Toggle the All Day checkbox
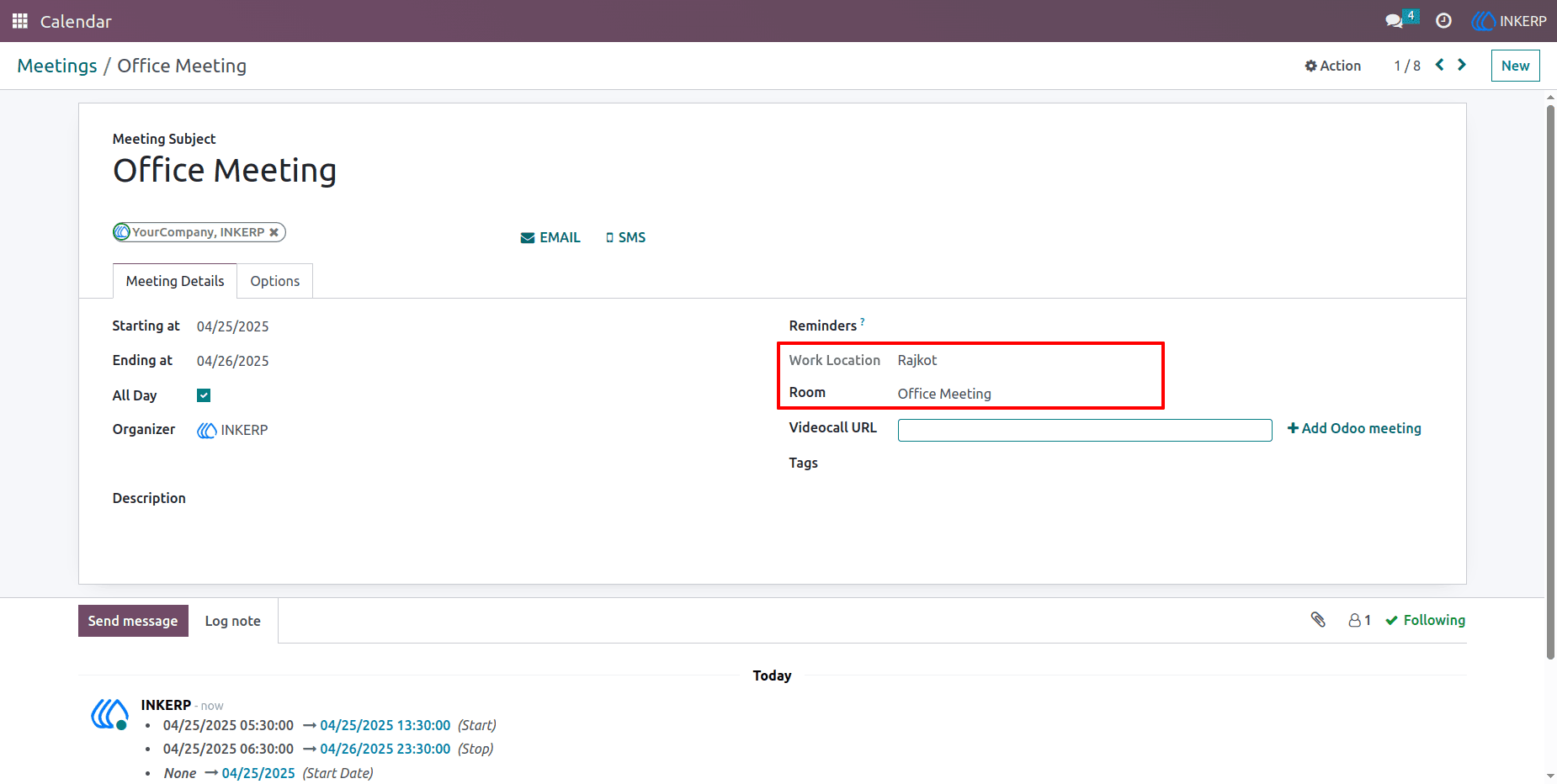This screenshot has width=1557, height=784. (x=204, y=395)
